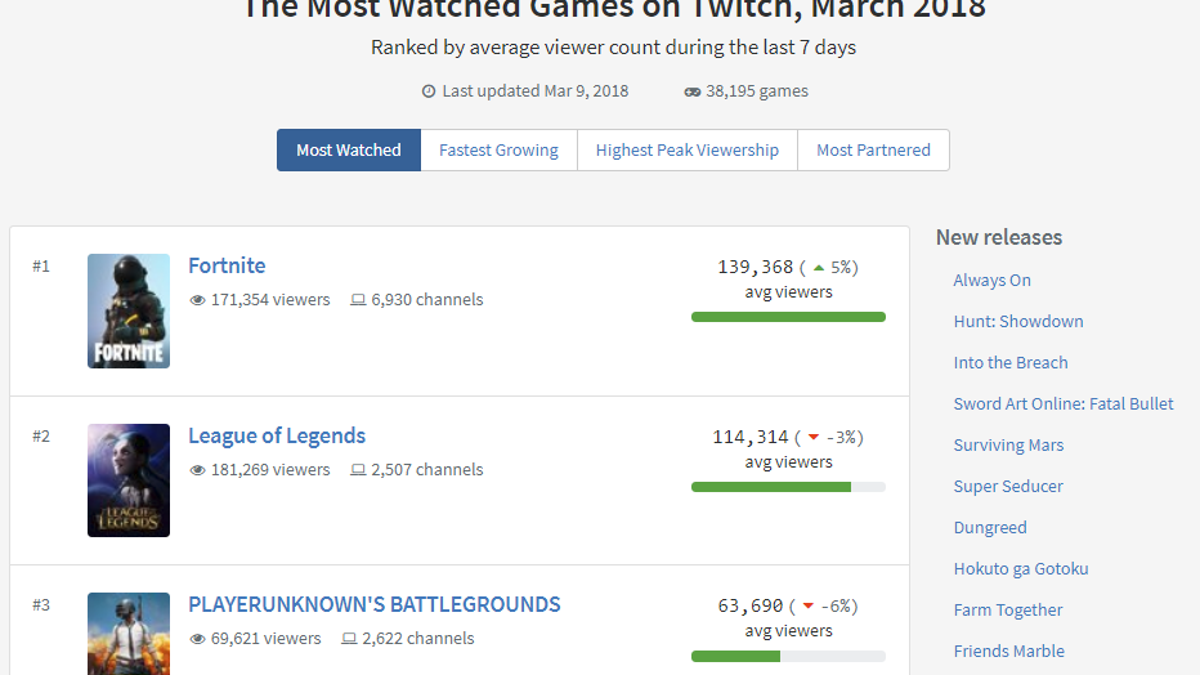Open the Dungreed link
The width and height of the screenshot is (1200, 675).
[990, 527]
